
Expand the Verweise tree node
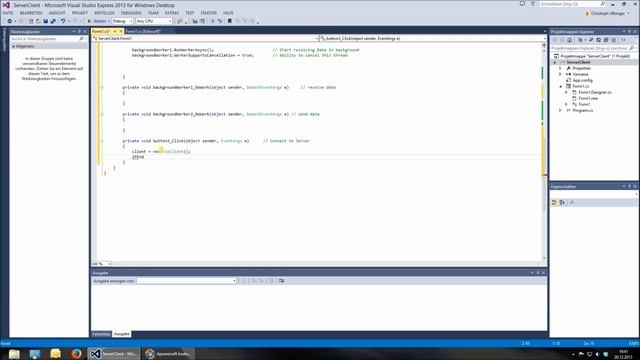tap(560, 74)
